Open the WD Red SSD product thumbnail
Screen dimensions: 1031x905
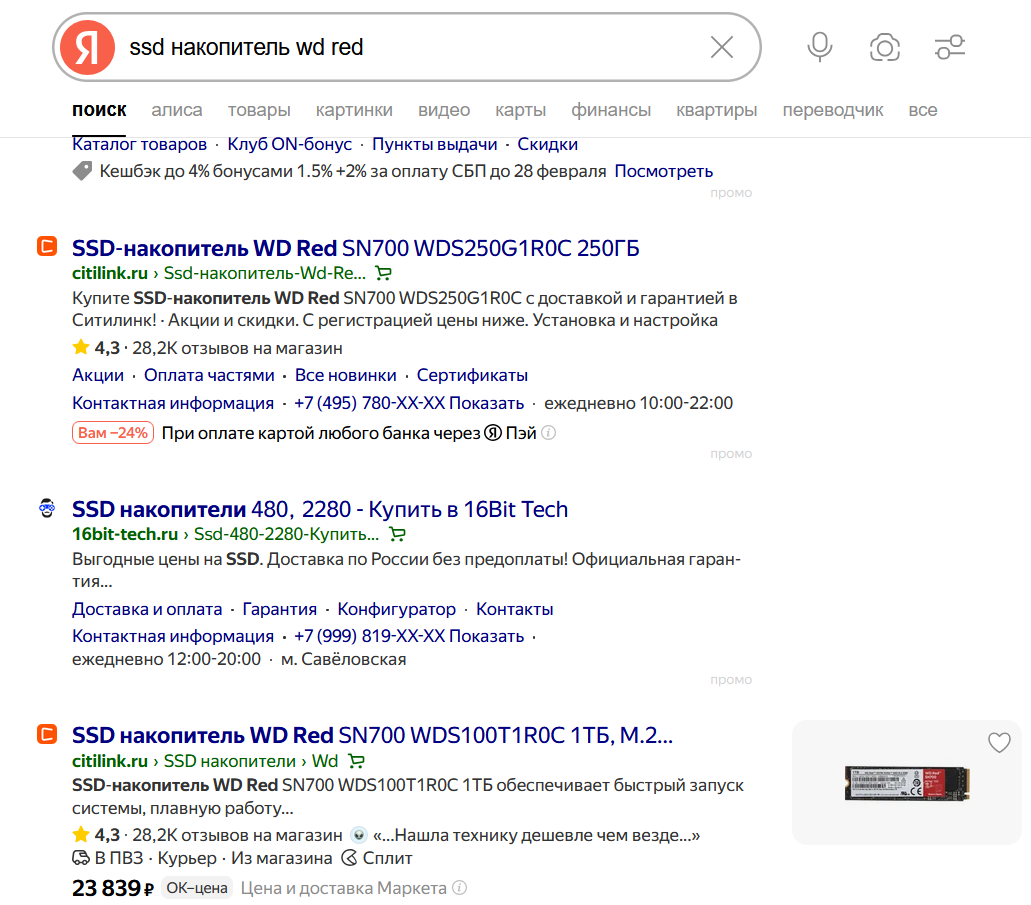tap(907, 783)
